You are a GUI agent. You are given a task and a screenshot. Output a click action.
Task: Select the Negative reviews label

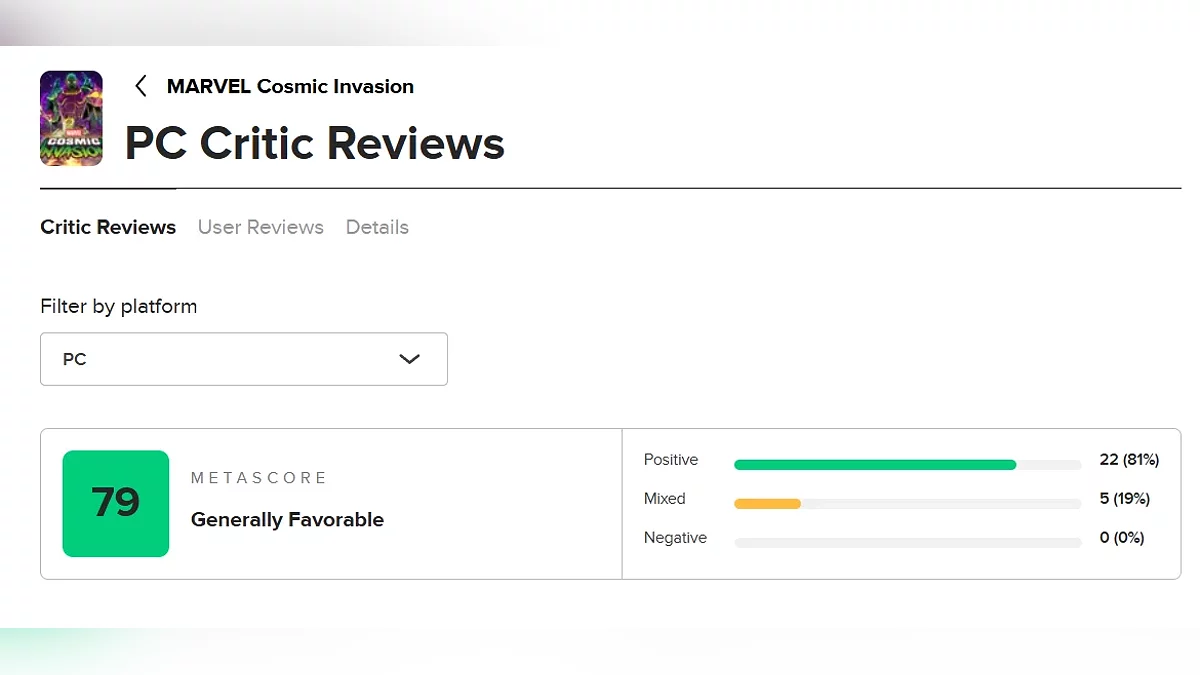pyautogui.click(x=675, y=538)
